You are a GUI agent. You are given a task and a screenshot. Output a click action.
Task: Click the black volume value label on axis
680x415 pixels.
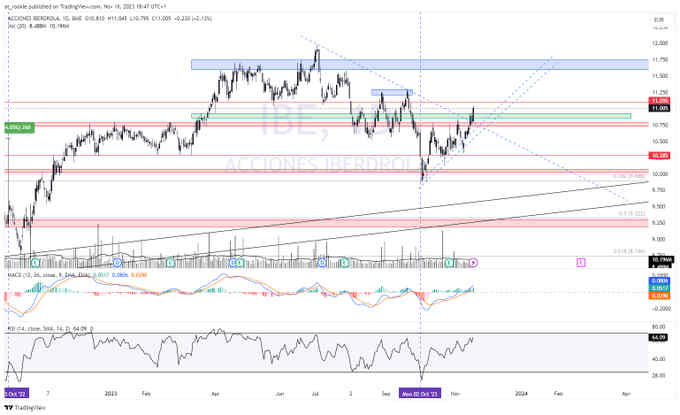(x=660, y=259)
